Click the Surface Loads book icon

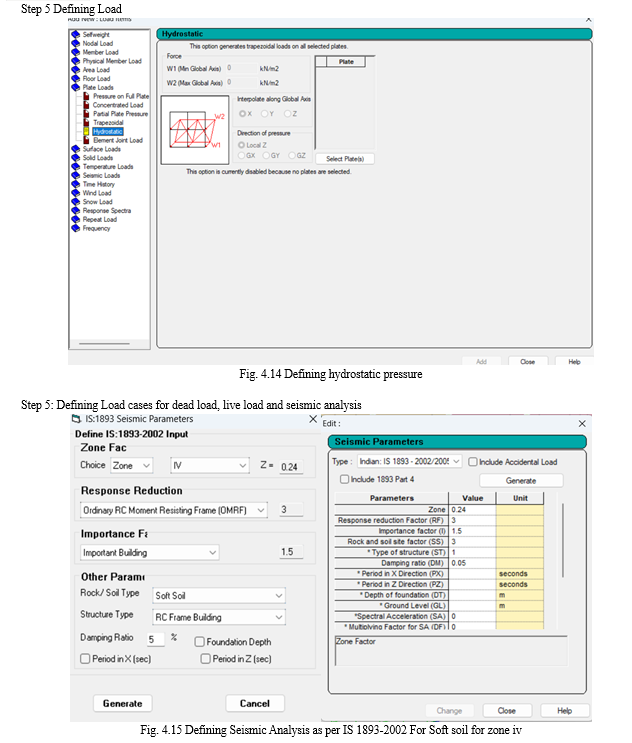75,149
